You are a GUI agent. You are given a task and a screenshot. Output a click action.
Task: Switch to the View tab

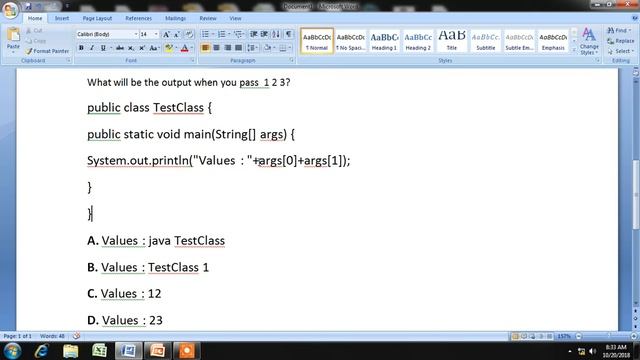point(235,18)
